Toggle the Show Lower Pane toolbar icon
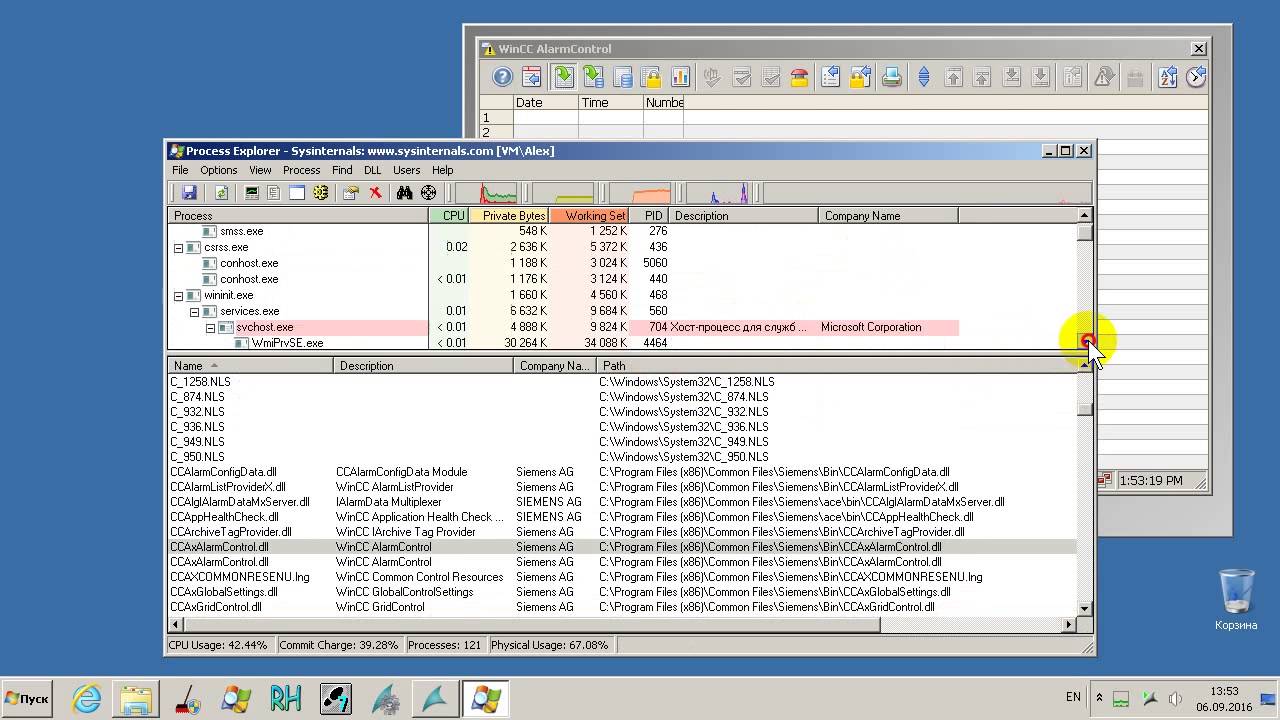The width and height of the screenshot is (1280, 720). (x=297, y=193)
